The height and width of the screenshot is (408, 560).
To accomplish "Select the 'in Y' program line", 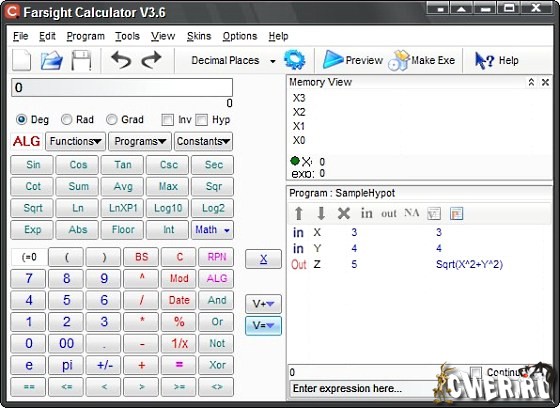I will point(418,248).
